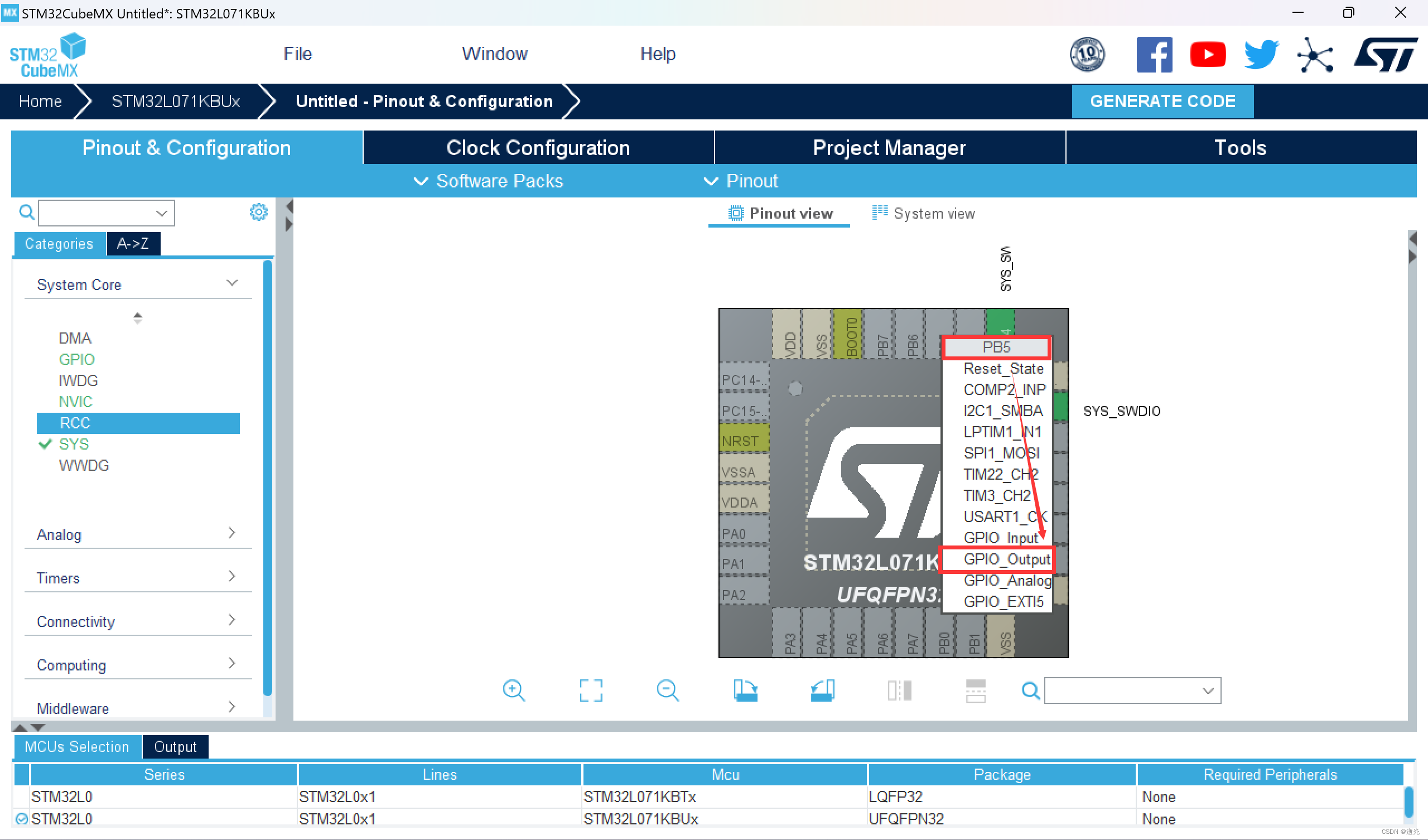Click the ST logo icon

(x=1386, y=55)
